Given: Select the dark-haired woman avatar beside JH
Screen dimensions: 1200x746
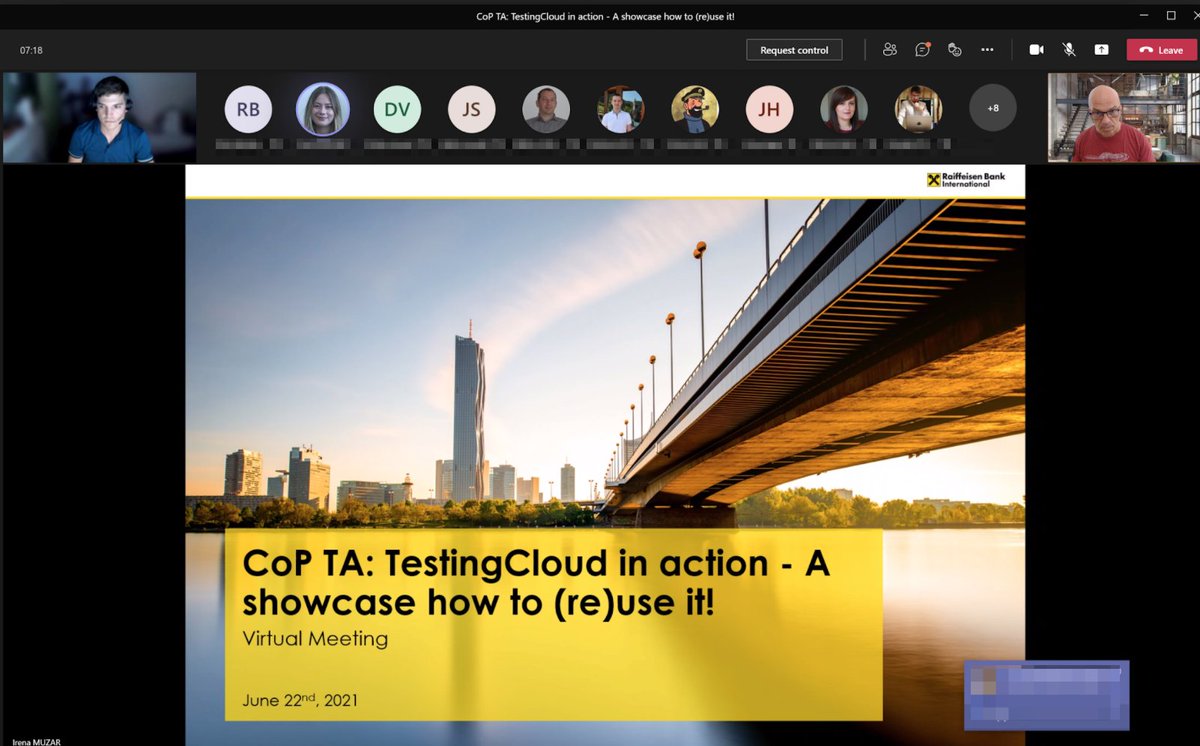Looking at the screenshot, I should (844, 109).
